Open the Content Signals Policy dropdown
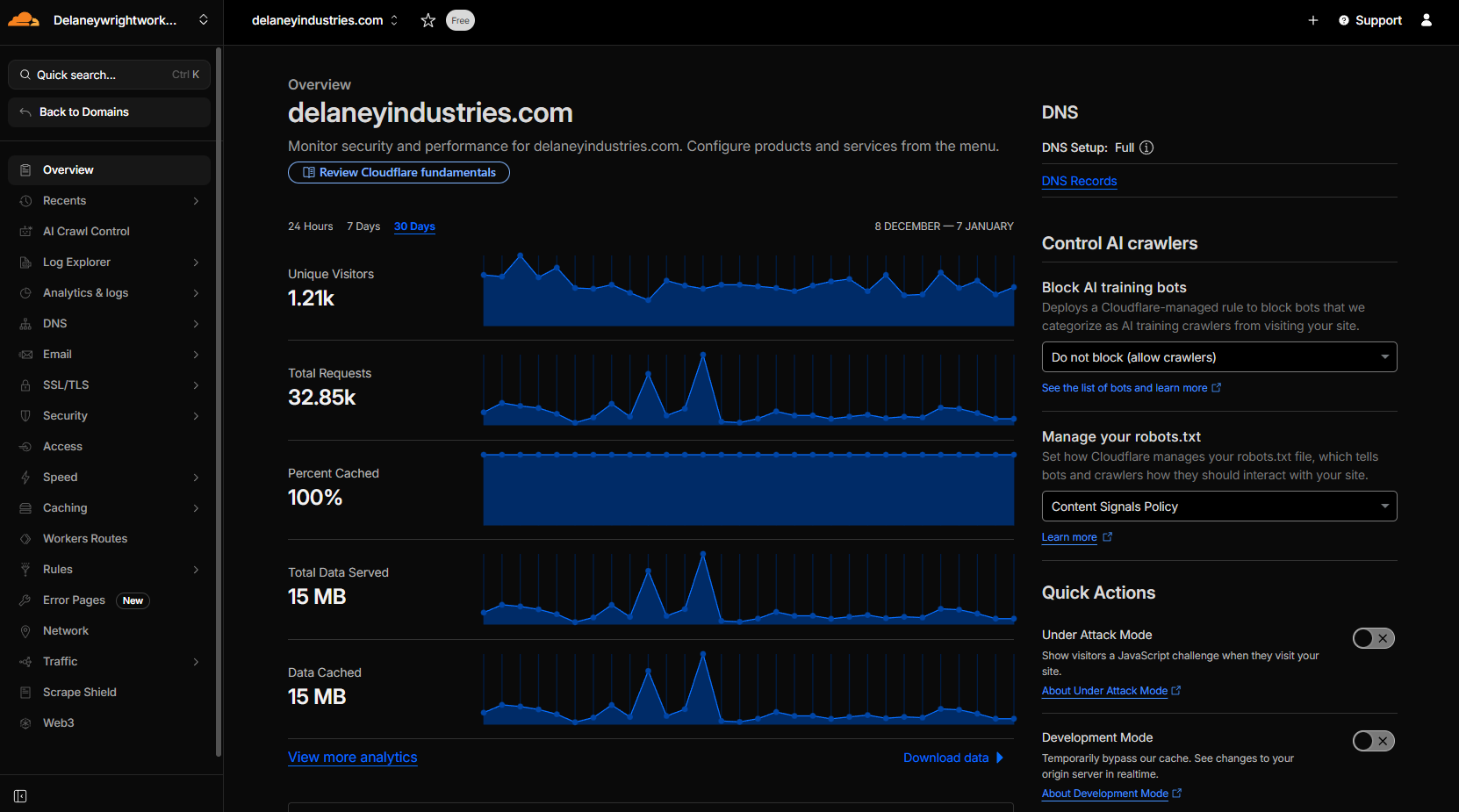The height and width of the screenshot is (812, 1459). tap(1218, 506)
